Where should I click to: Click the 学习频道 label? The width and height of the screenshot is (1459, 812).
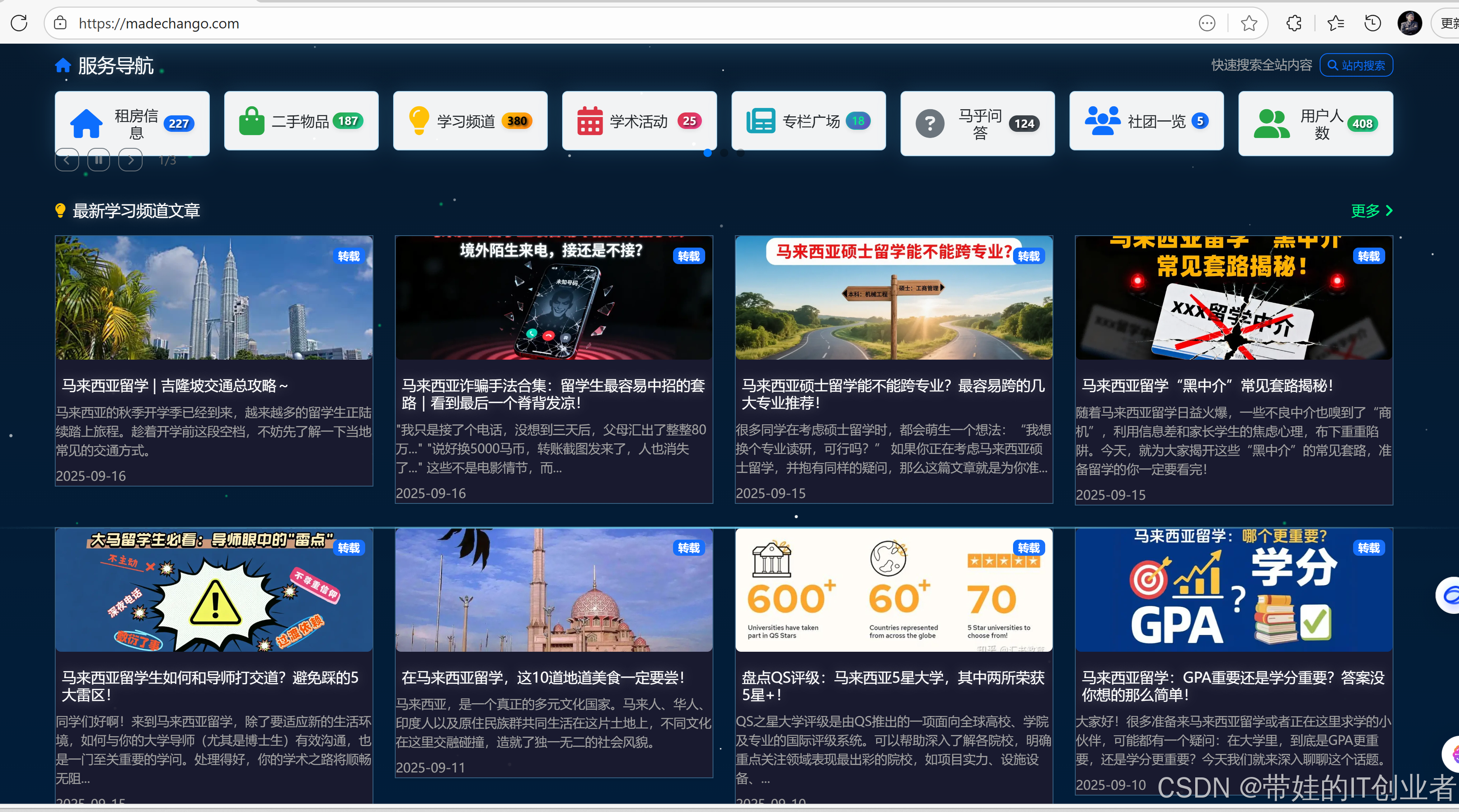point(466,121)
